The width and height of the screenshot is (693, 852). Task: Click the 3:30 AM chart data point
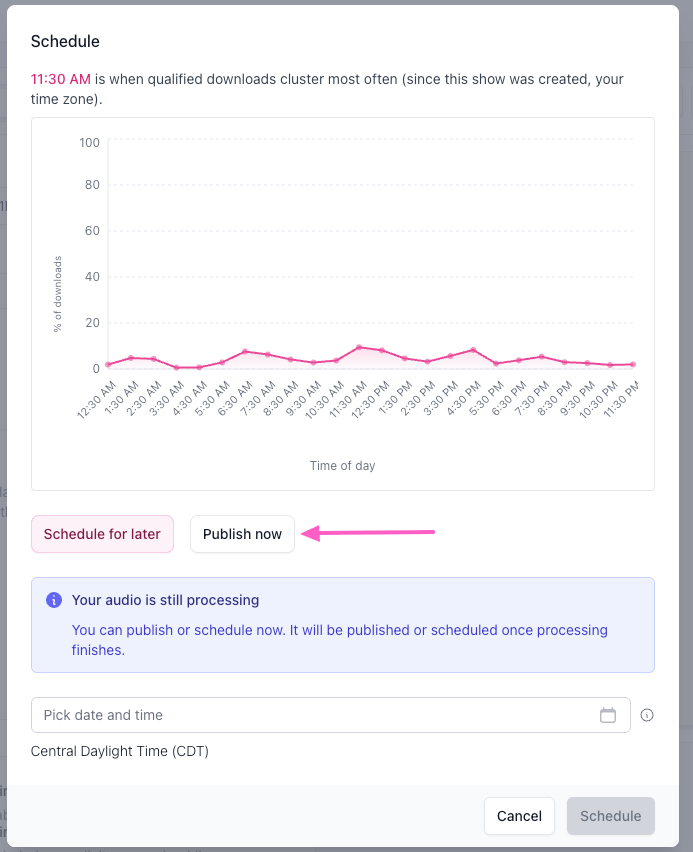pos(177,368)
